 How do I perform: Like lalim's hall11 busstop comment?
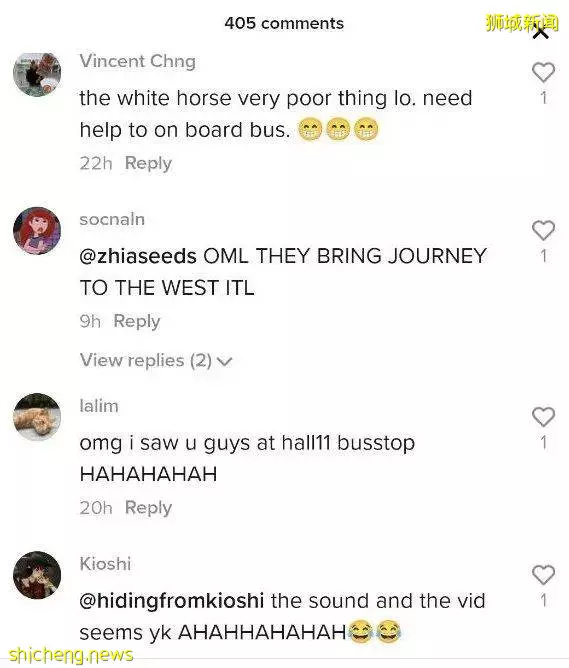(x=543, y=417)
